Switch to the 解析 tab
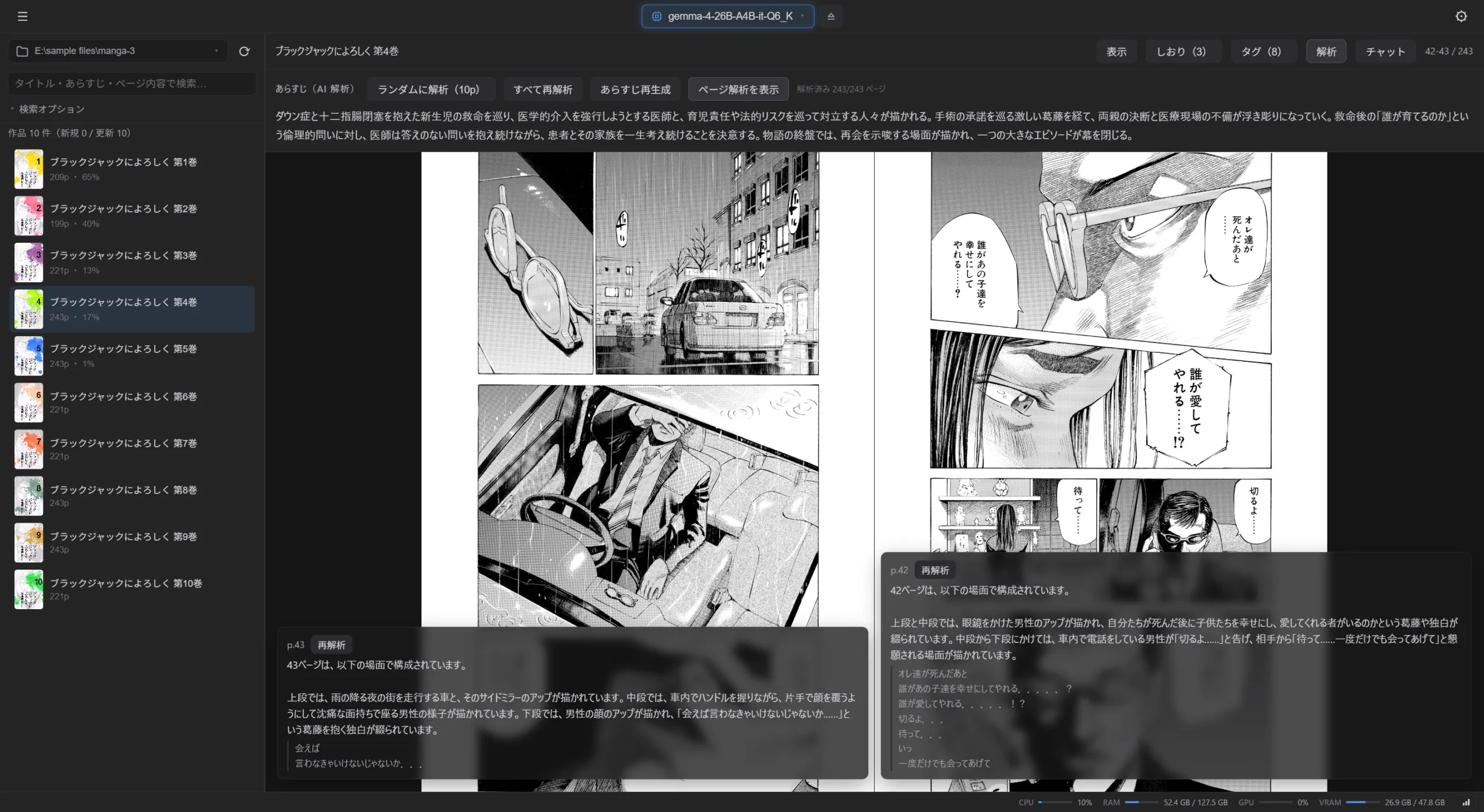This screenshot has height=812, width=1484. coord(1326,52)
